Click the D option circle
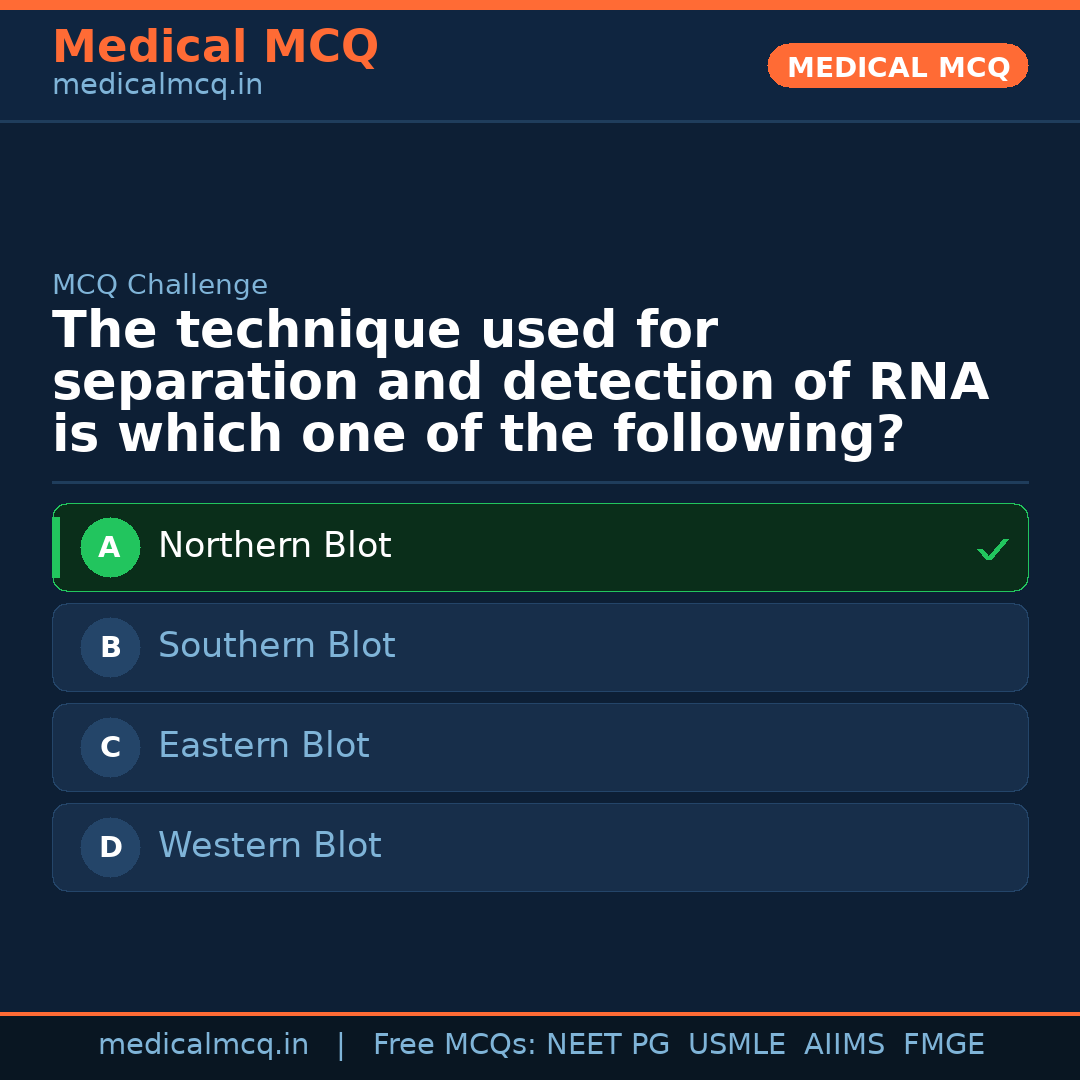Viewport: 1080px width, 1080px height. click(110, 847)
